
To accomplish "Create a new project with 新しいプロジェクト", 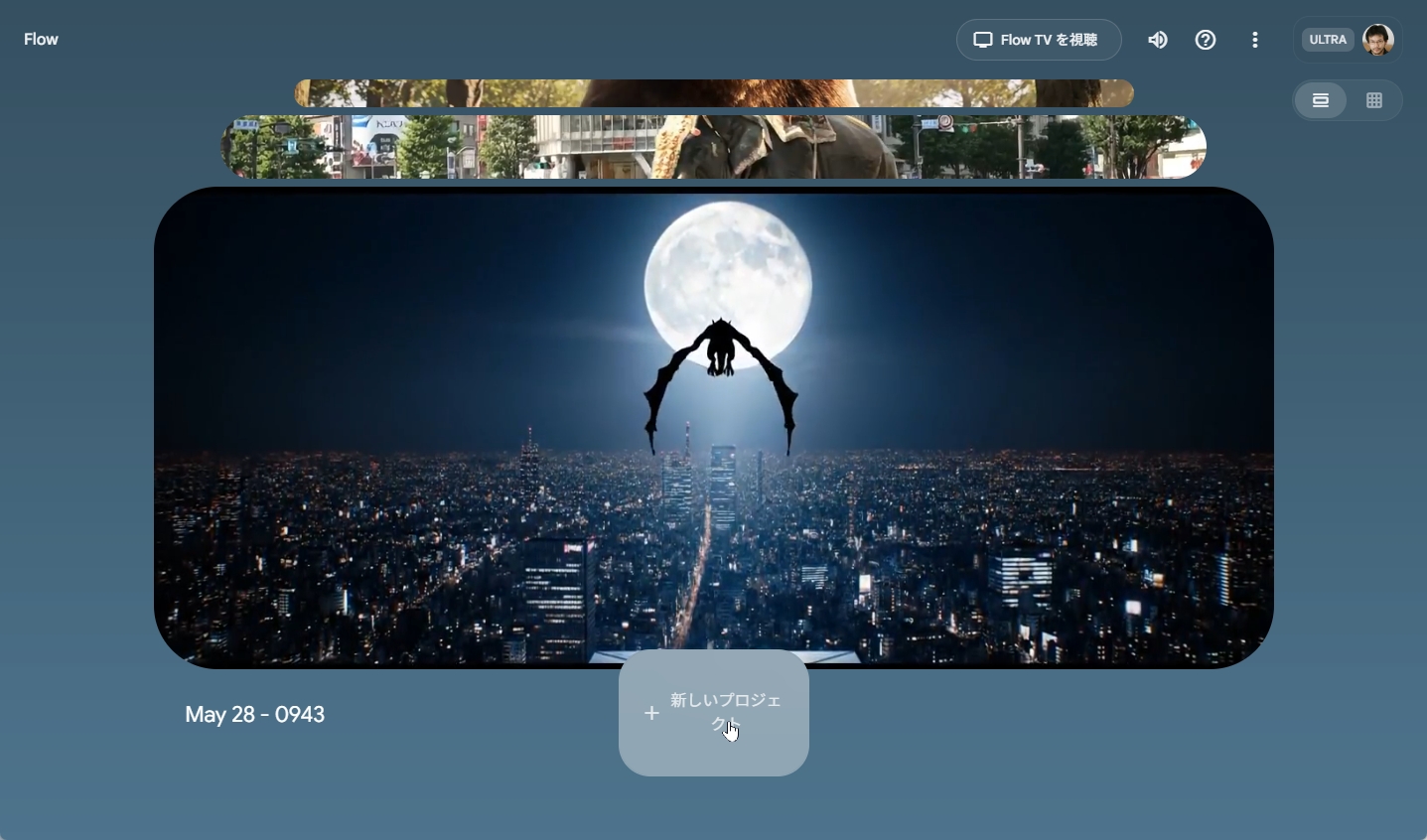I will pyautogui.click(x=714, y=713).
